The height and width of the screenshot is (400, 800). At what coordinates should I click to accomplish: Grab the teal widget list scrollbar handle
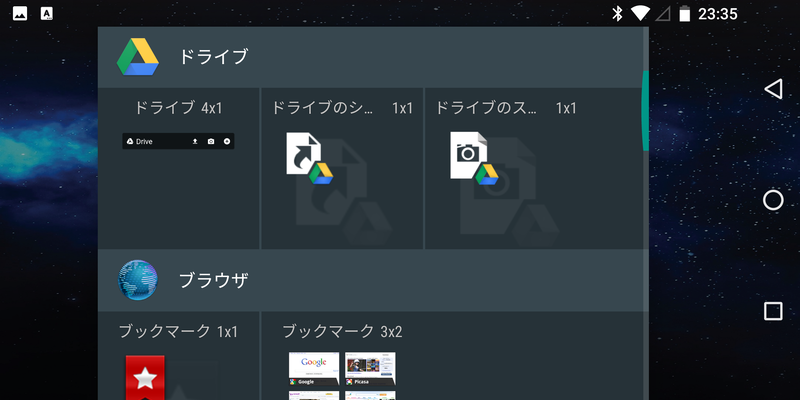645,111
